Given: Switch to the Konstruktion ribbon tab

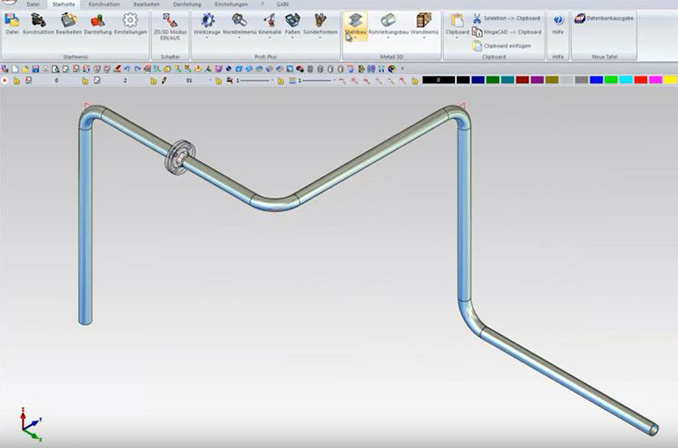Looking at the screenshot, I should 104,4.
